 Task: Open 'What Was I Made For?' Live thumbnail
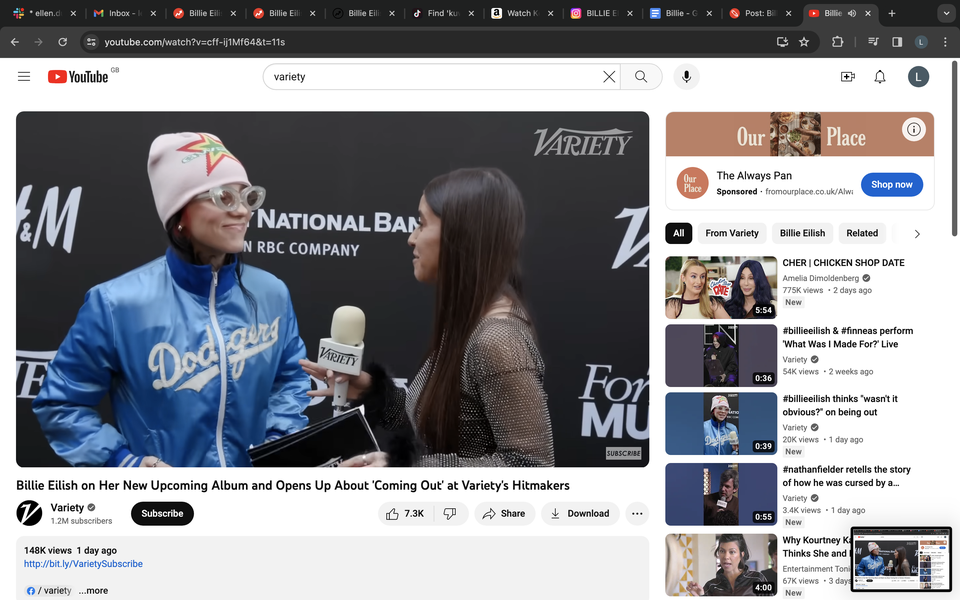tap(721, 355)
